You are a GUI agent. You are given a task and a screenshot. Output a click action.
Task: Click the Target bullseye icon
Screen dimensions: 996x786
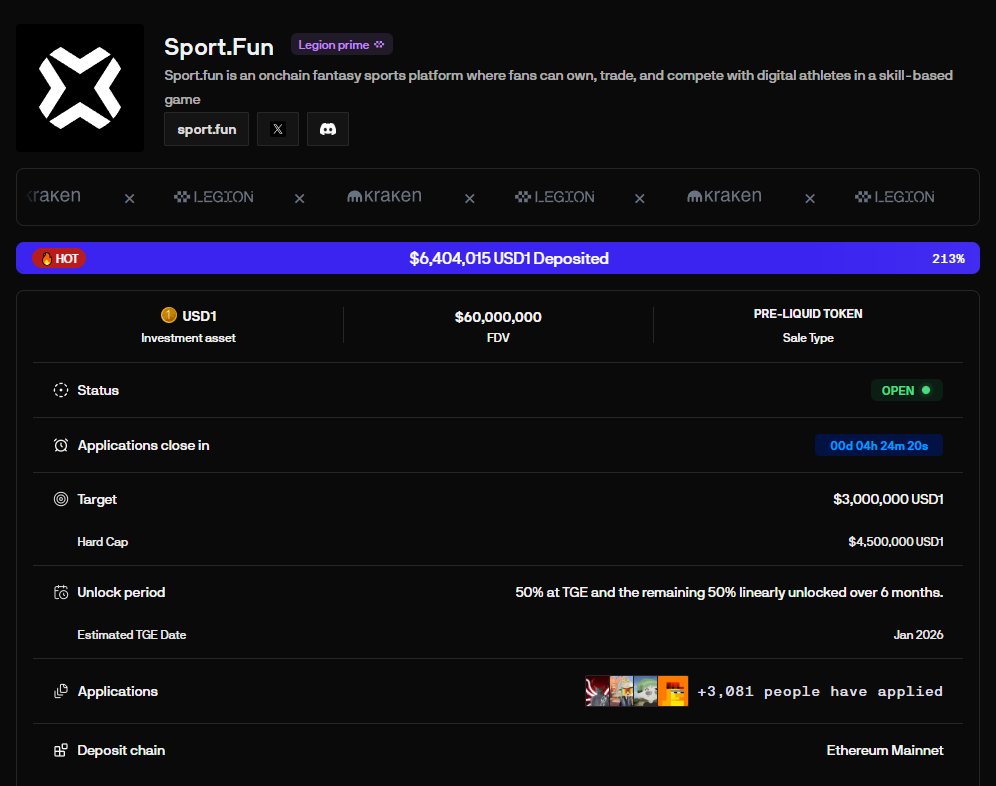click(x=61, y=499)
